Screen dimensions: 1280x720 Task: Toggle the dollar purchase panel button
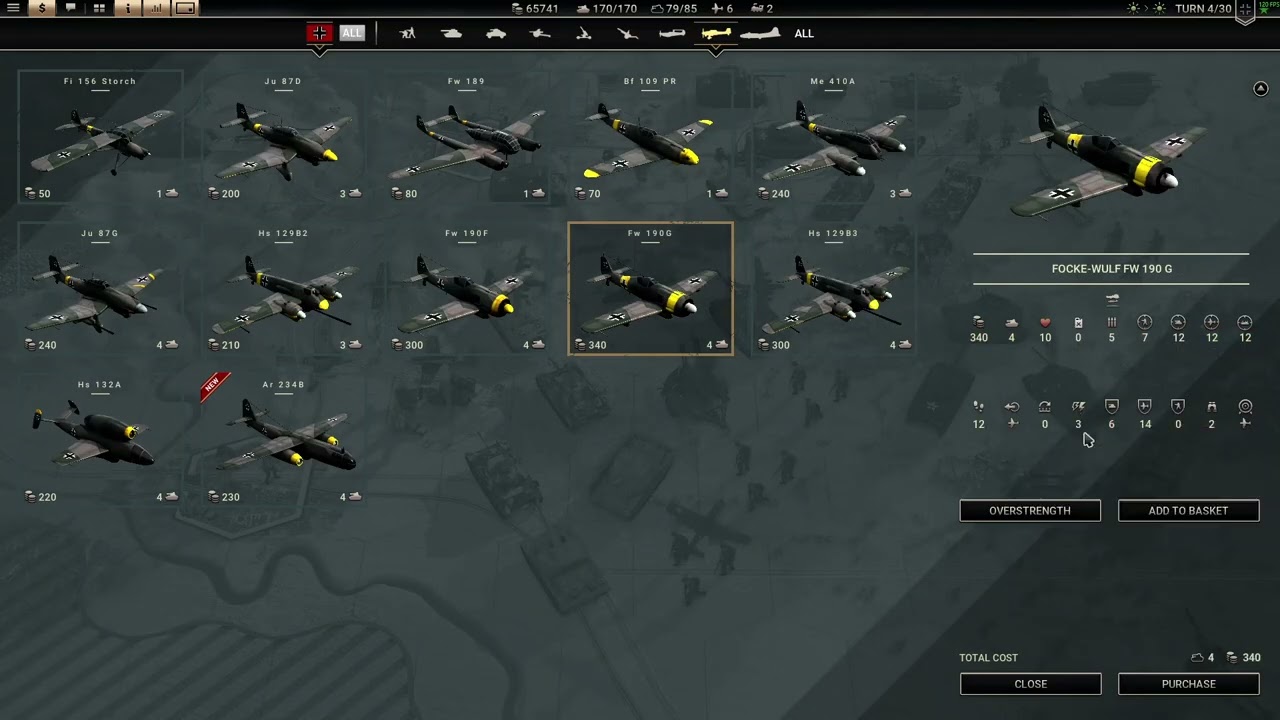[x=42, y=8]
